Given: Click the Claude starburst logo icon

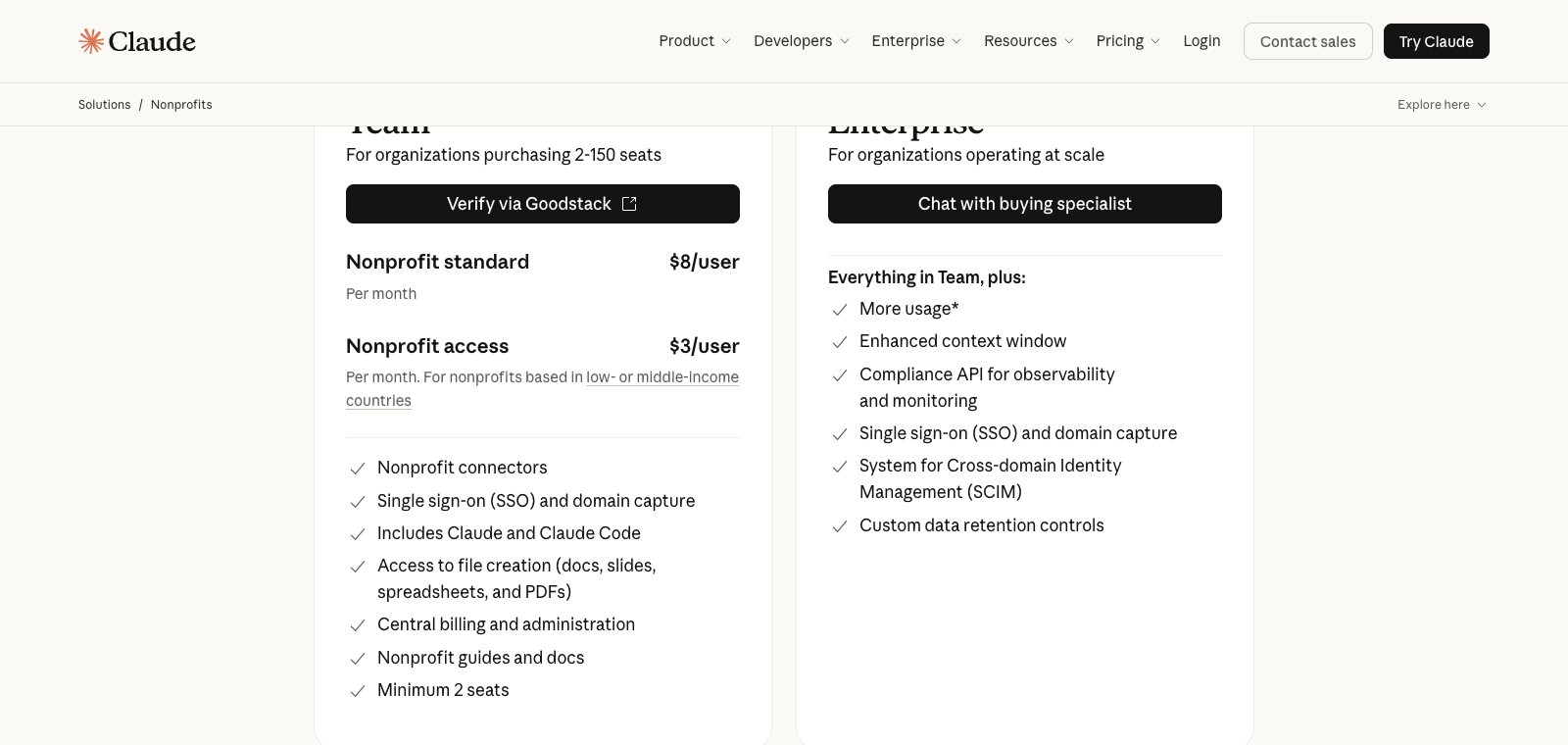Looking at the screenshot, I should 91,41.
